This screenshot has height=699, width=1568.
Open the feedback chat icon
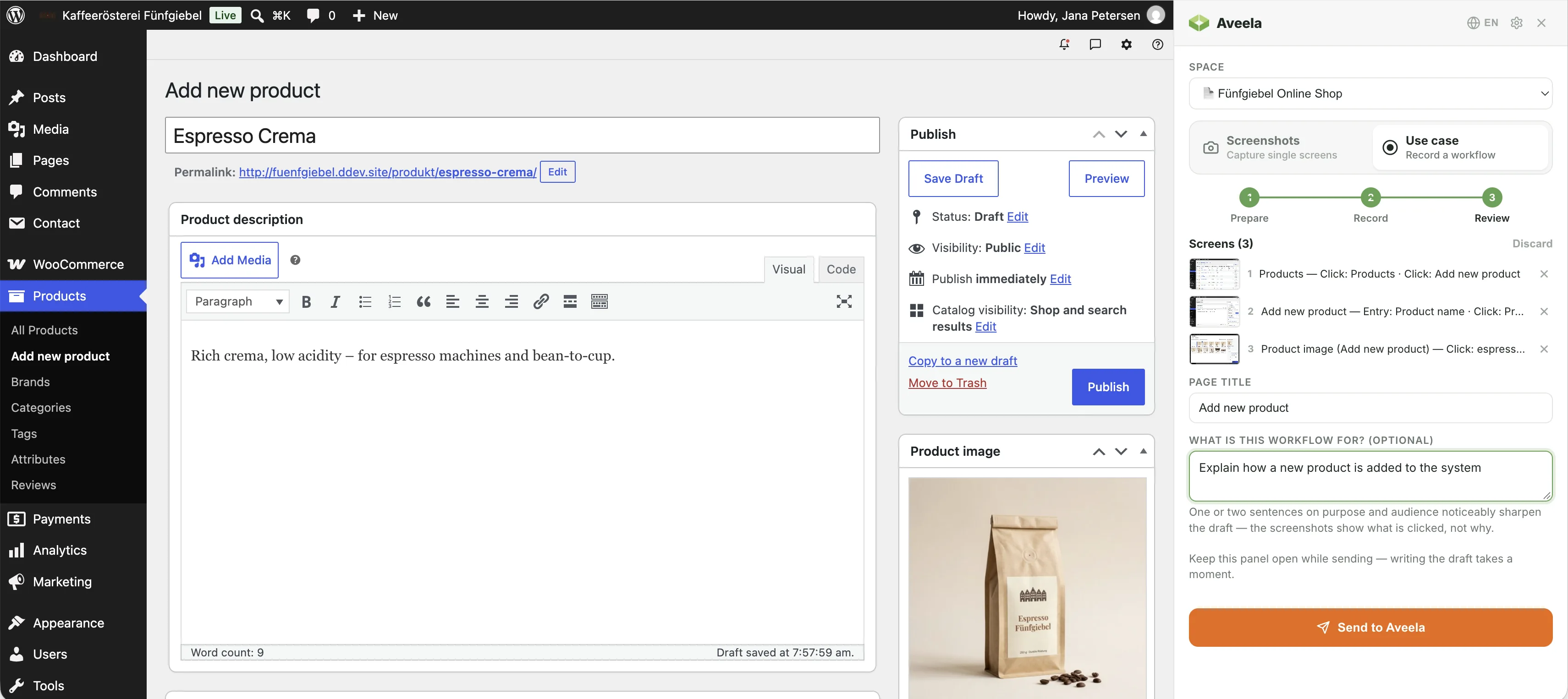point(1095,44)
